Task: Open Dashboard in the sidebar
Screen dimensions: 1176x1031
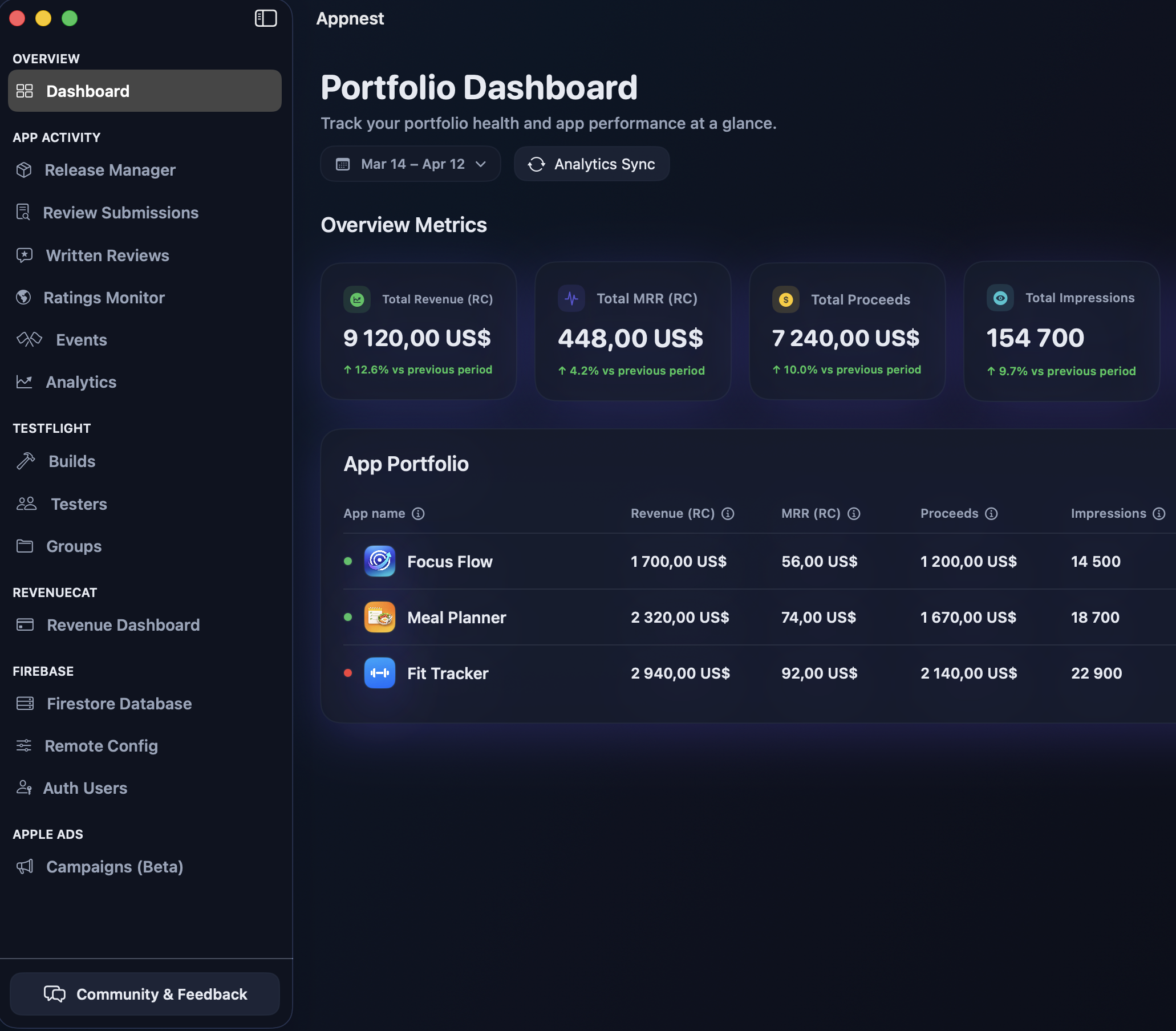Action: coord(144,91)
